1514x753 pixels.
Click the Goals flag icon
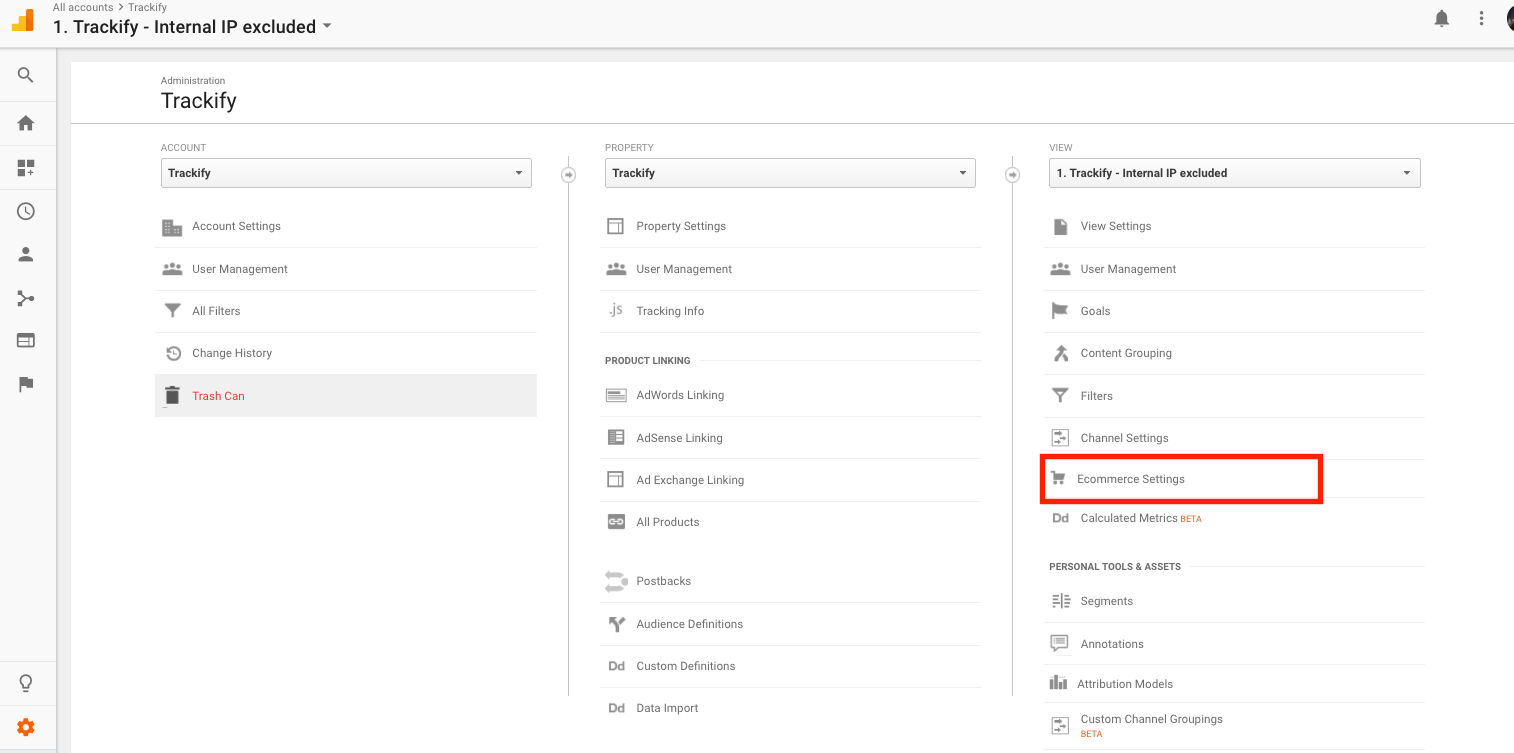(1060, 311)
